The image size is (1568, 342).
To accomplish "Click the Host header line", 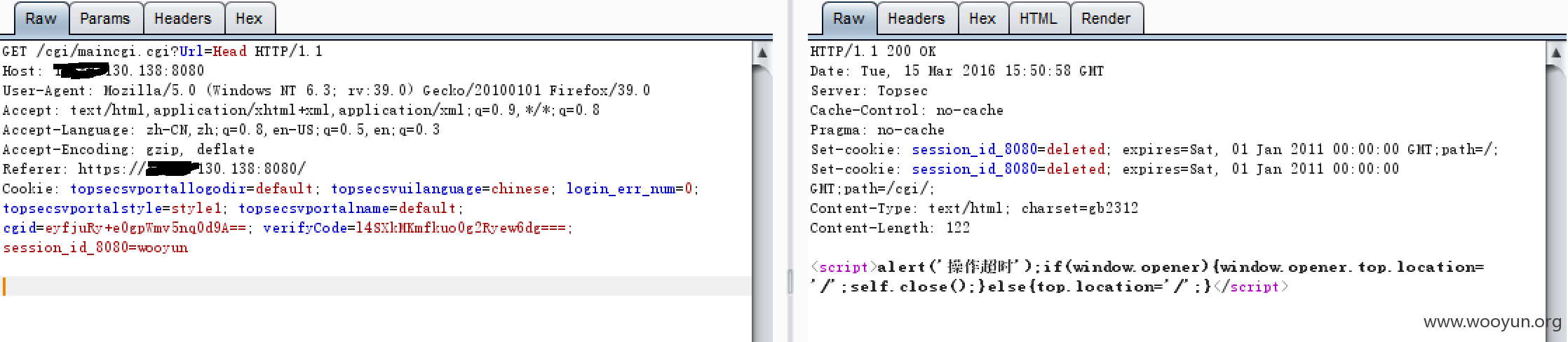I will [x=103, y=71].
